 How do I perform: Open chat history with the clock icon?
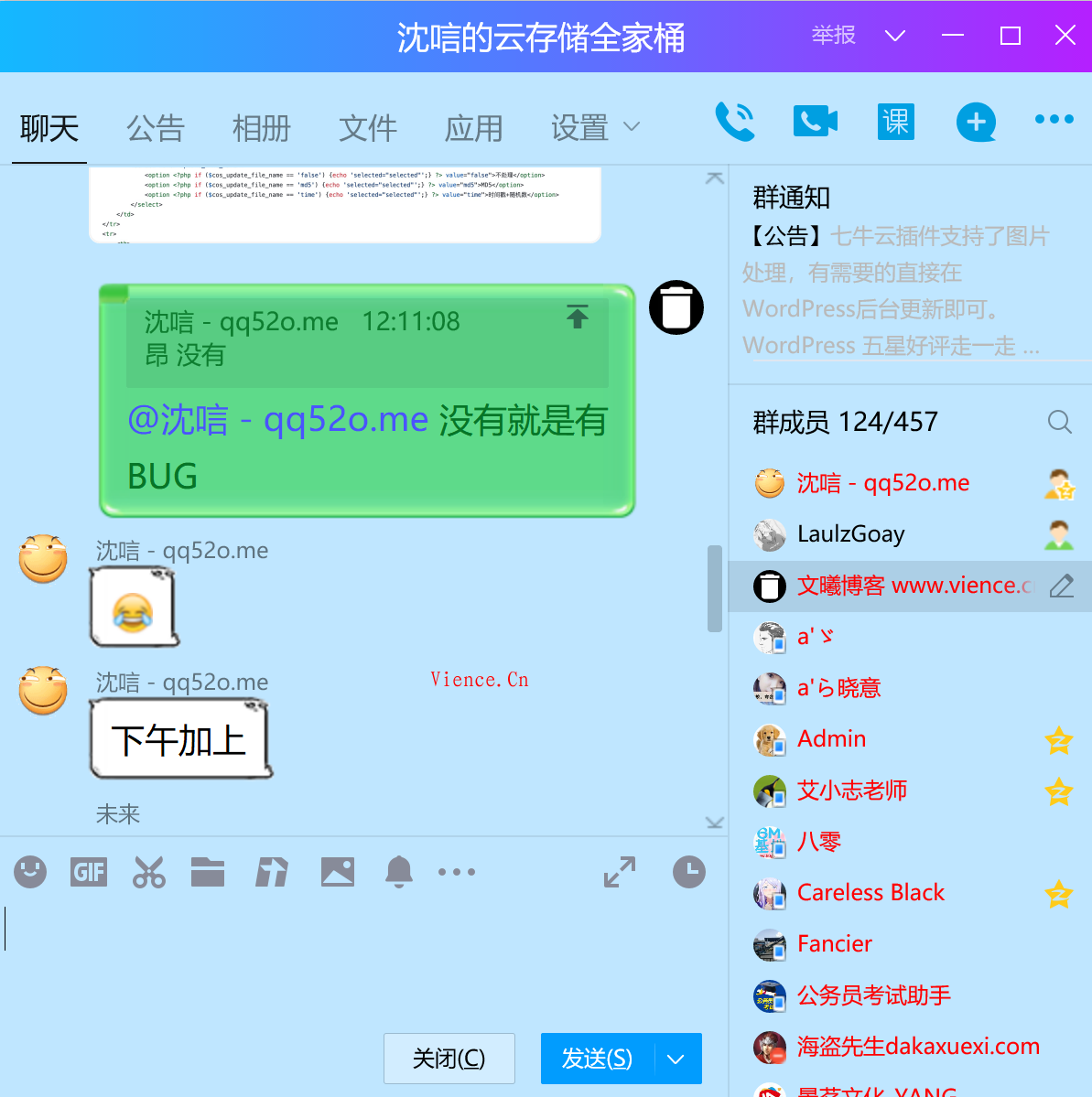tap(688, 872)
